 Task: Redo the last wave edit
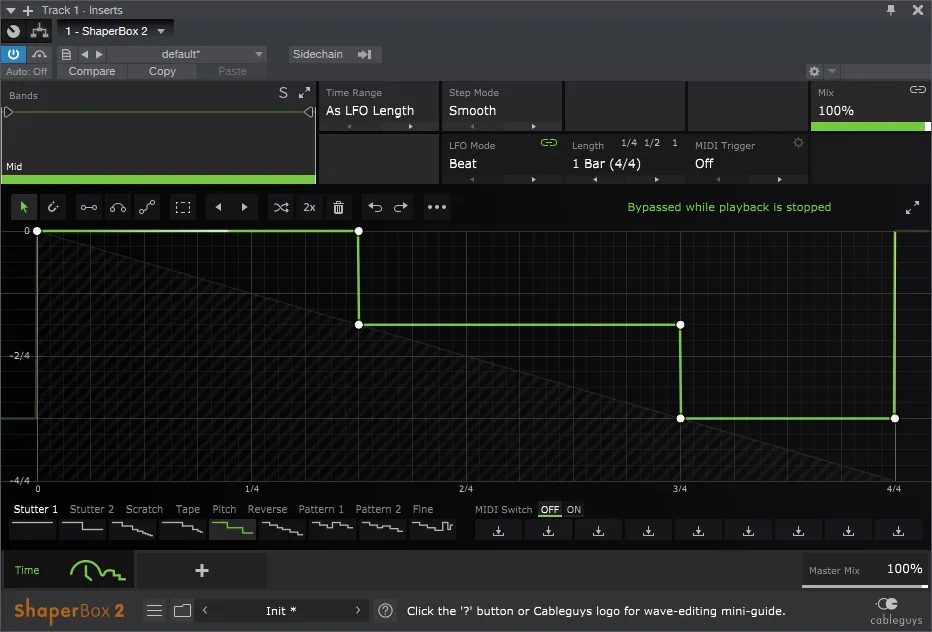click(x=401, y=207)
